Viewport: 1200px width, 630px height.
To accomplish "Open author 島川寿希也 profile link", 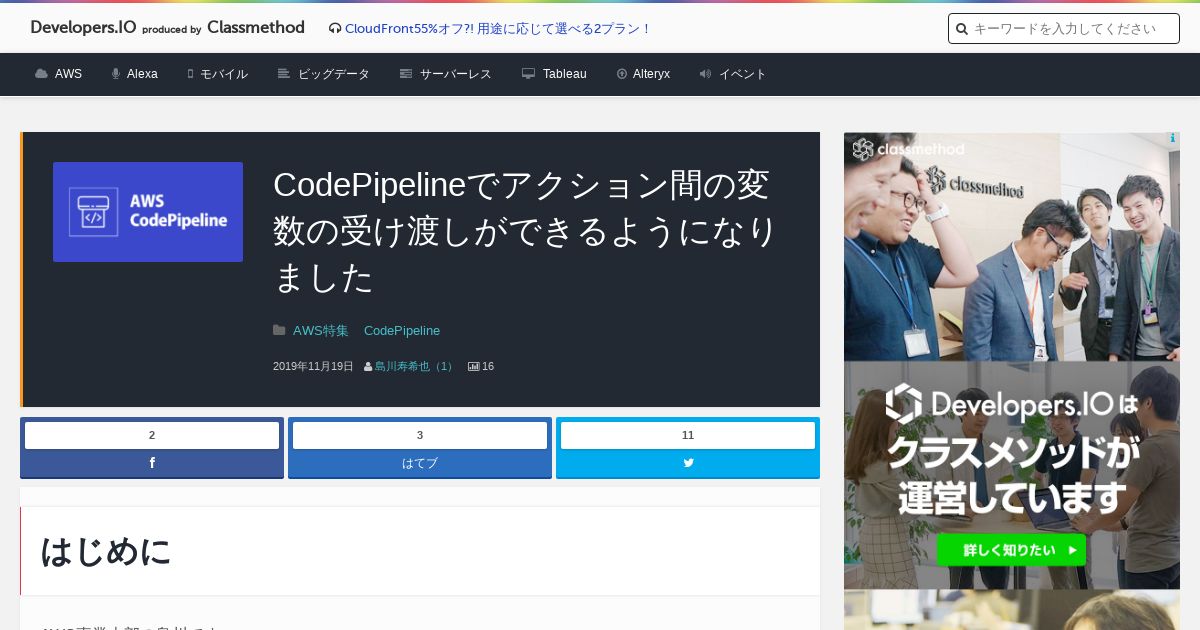I will [415, 367].
